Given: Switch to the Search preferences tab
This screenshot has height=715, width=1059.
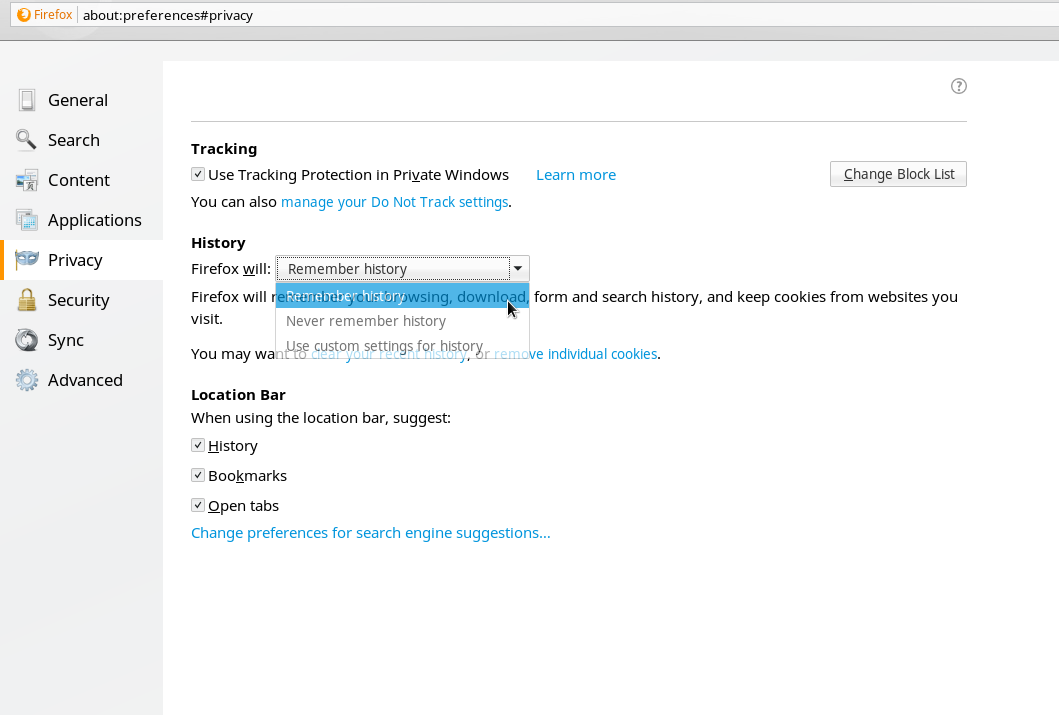Looking at the screenshot, I should 82,140.
